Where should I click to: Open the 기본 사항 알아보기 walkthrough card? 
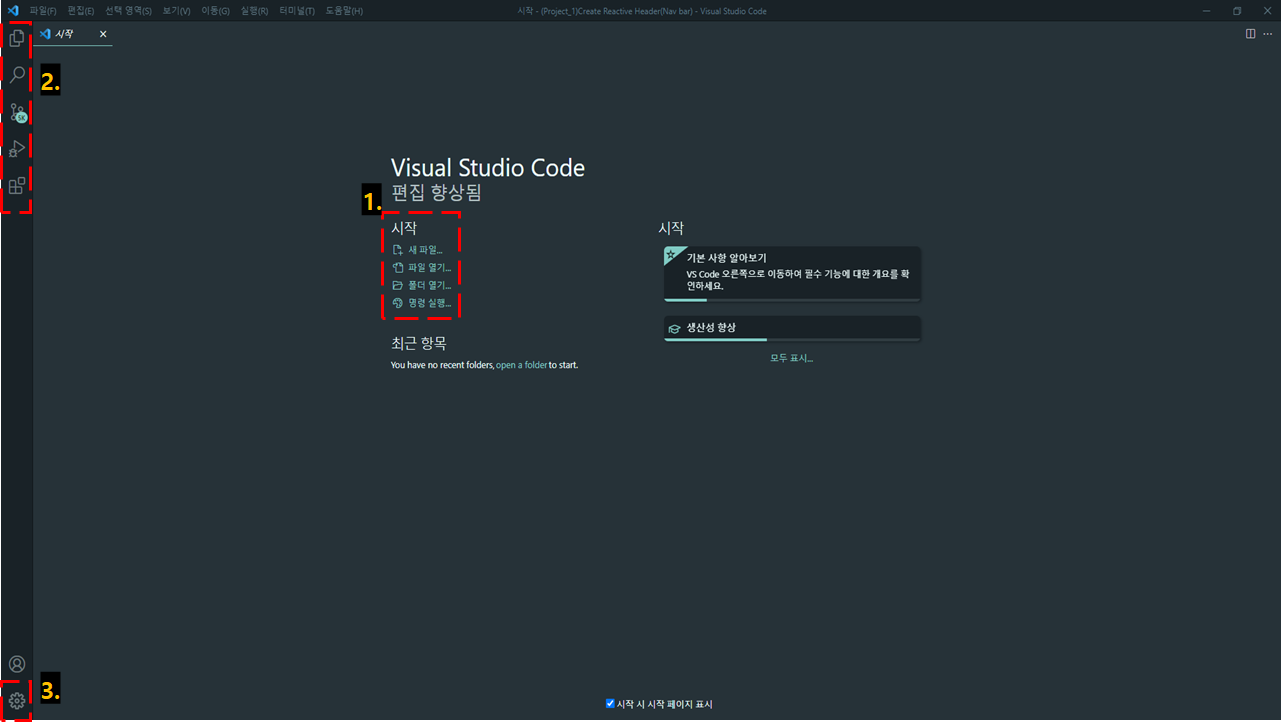(x=792, y=274)
